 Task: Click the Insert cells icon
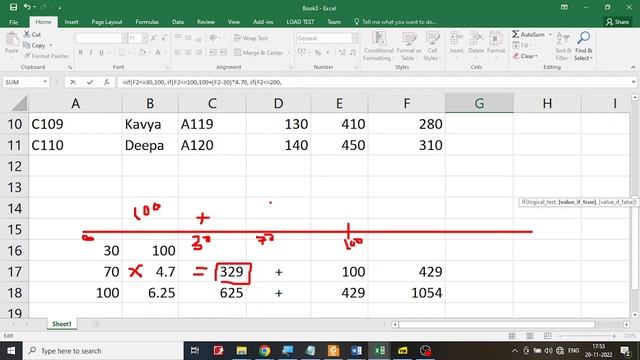tap(456, 39)
